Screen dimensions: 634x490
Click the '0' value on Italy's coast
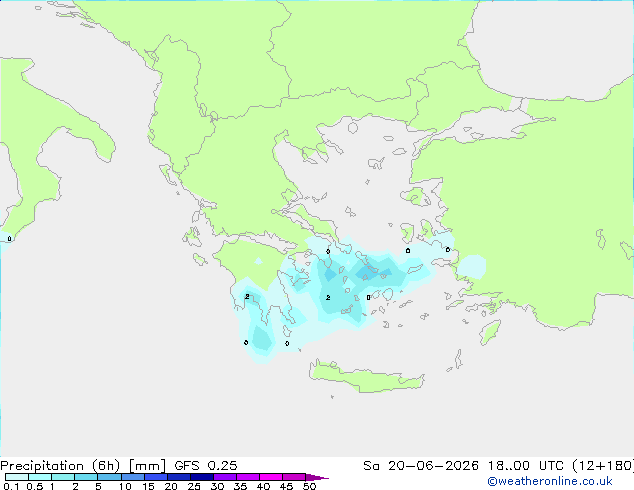point(9,239)
